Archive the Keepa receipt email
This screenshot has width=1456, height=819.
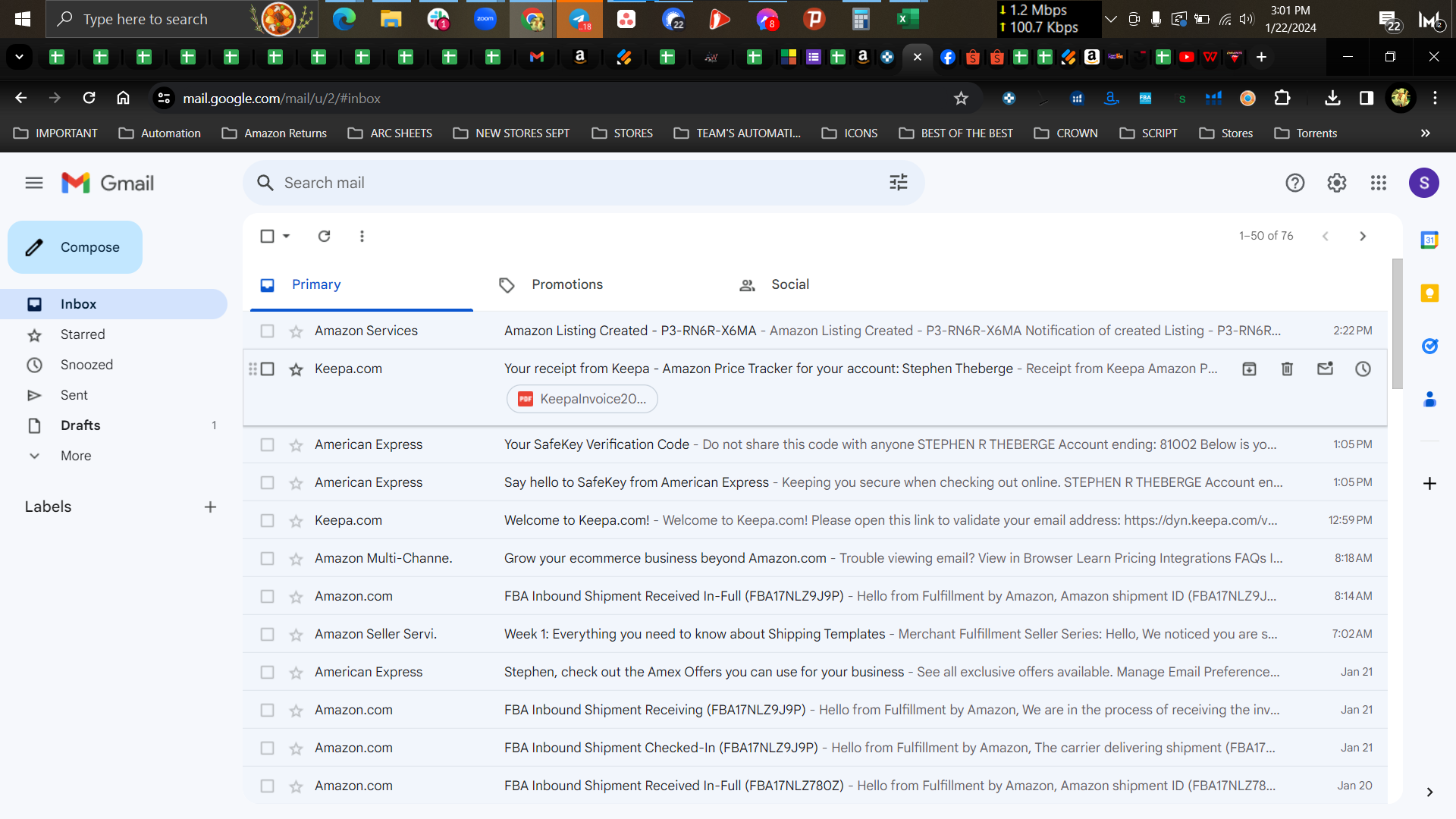coord(1249,369)
